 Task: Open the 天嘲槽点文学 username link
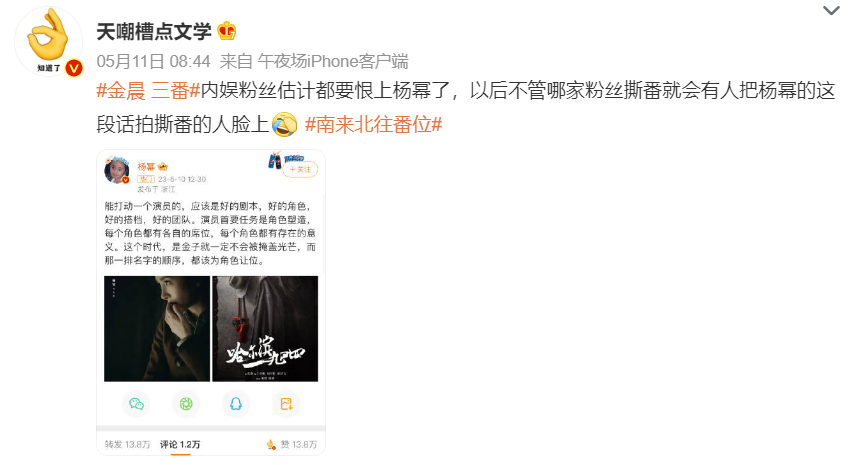[154, 31]
